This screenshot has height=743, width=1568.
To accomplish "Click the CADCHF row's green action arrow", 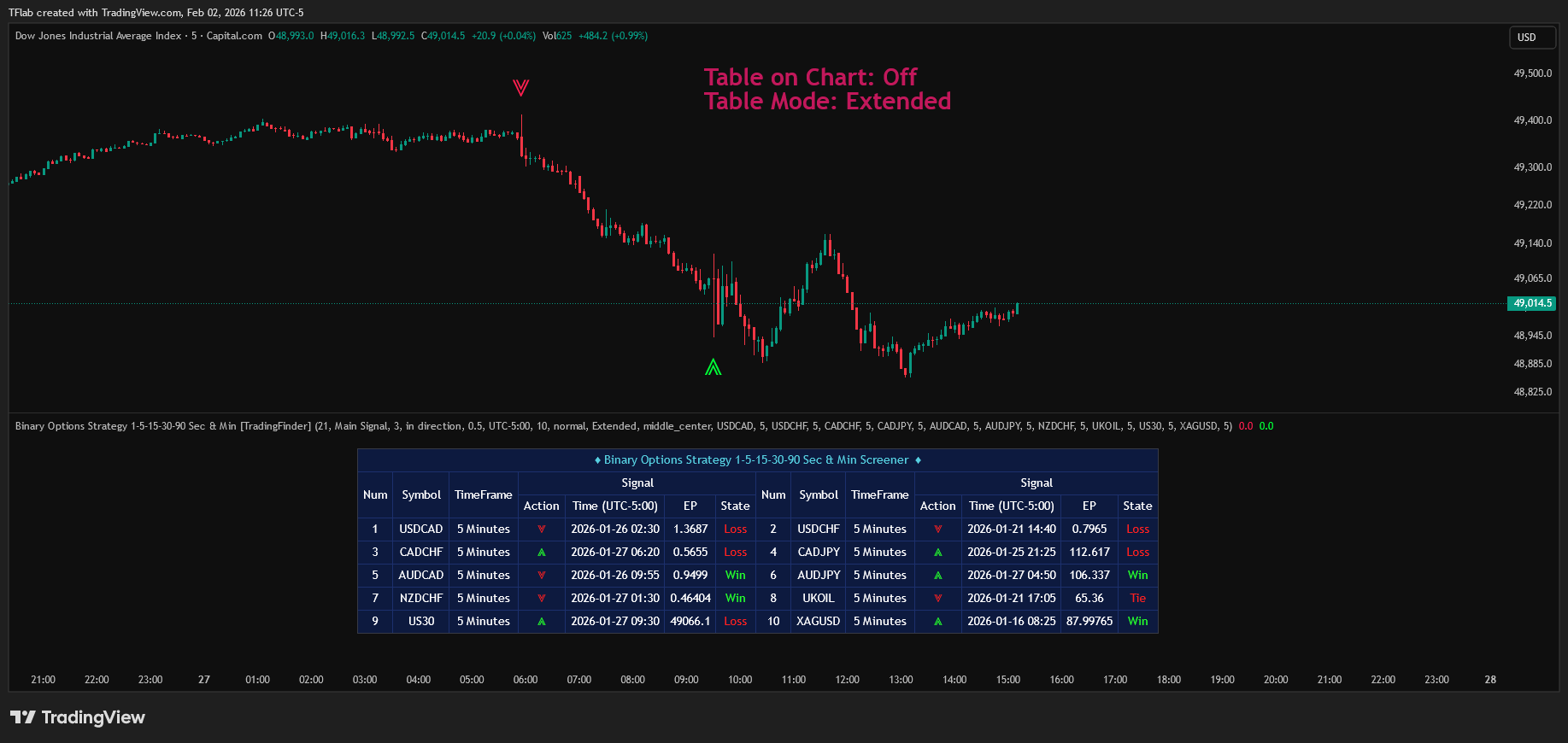I will point(541,553).
